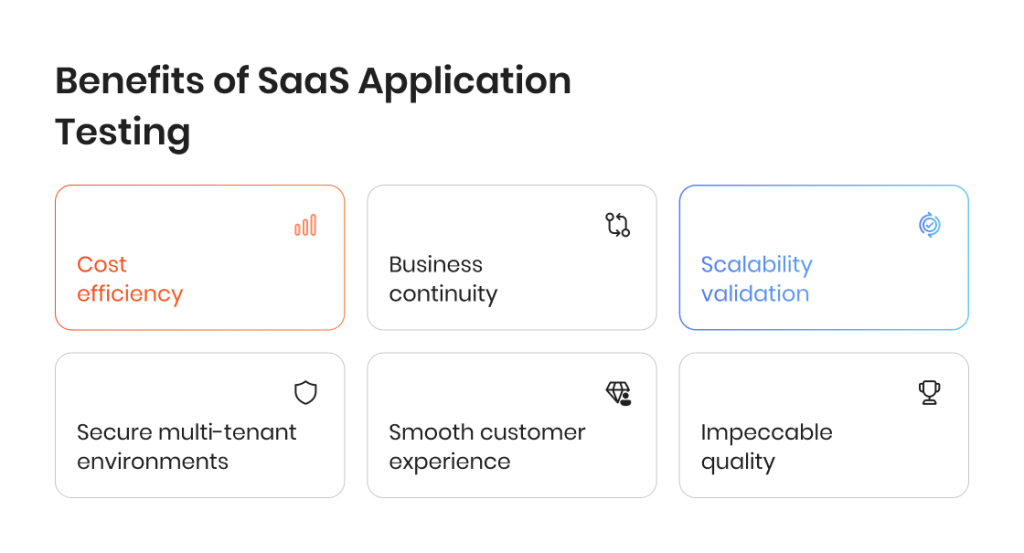Screen dimensions: 1024x553
Task: Click the trophy quality icon
Action: click(930, 393)
